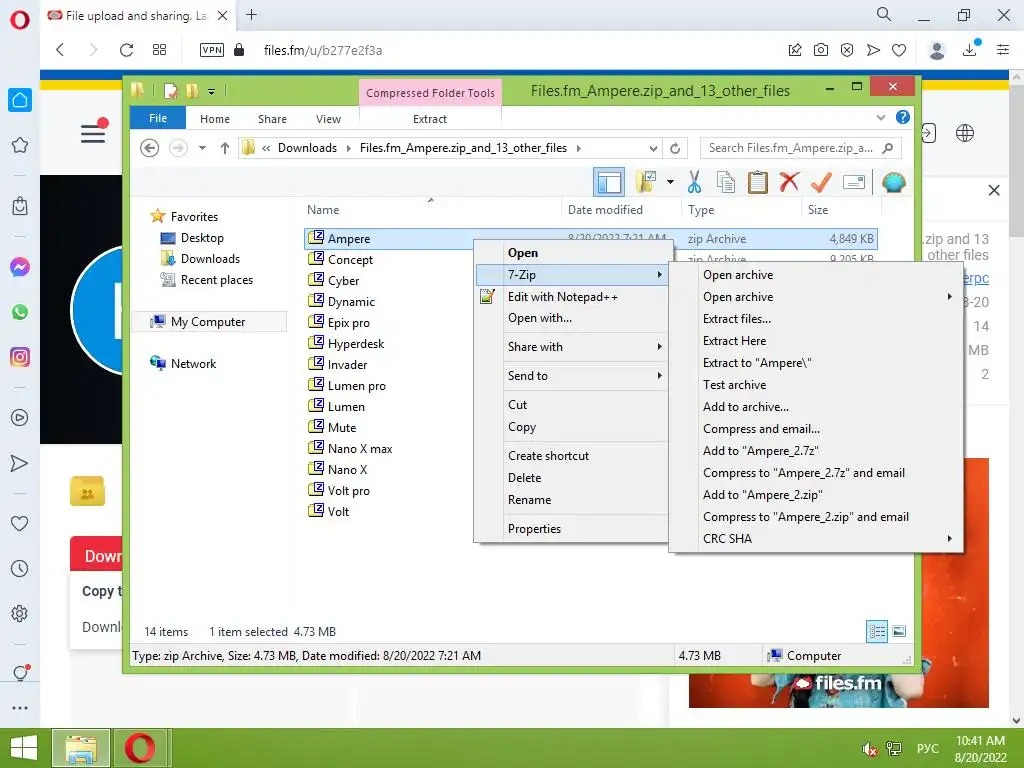Open Opera History clock sidebar icon
The image size is (1024, 768).
[20, 568]
